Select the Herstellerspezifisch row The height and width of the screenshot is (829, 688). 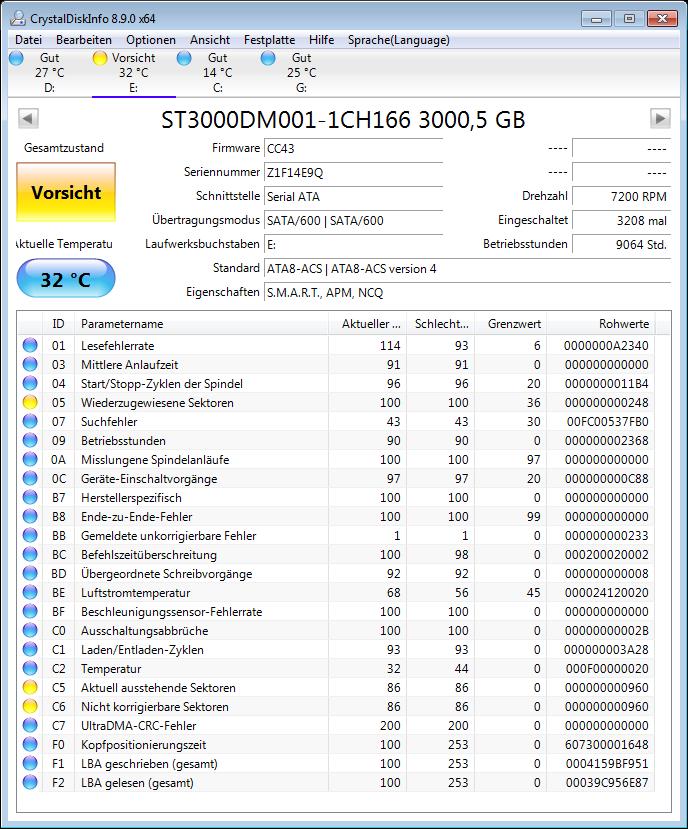[337, 498]
